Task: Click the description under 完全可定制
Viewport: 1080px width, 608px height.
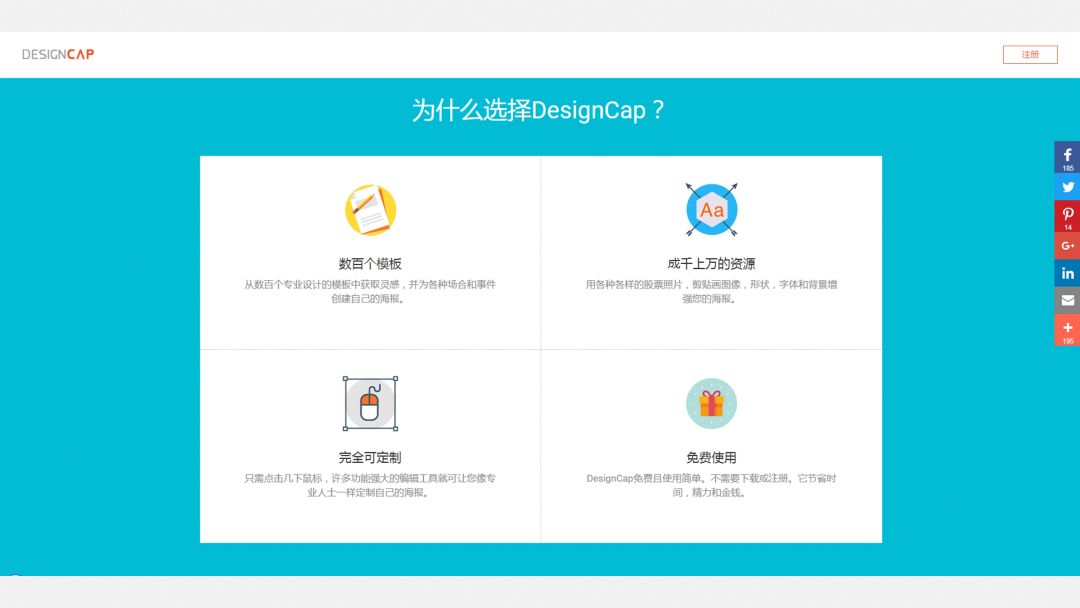Action: pos(370,485)
